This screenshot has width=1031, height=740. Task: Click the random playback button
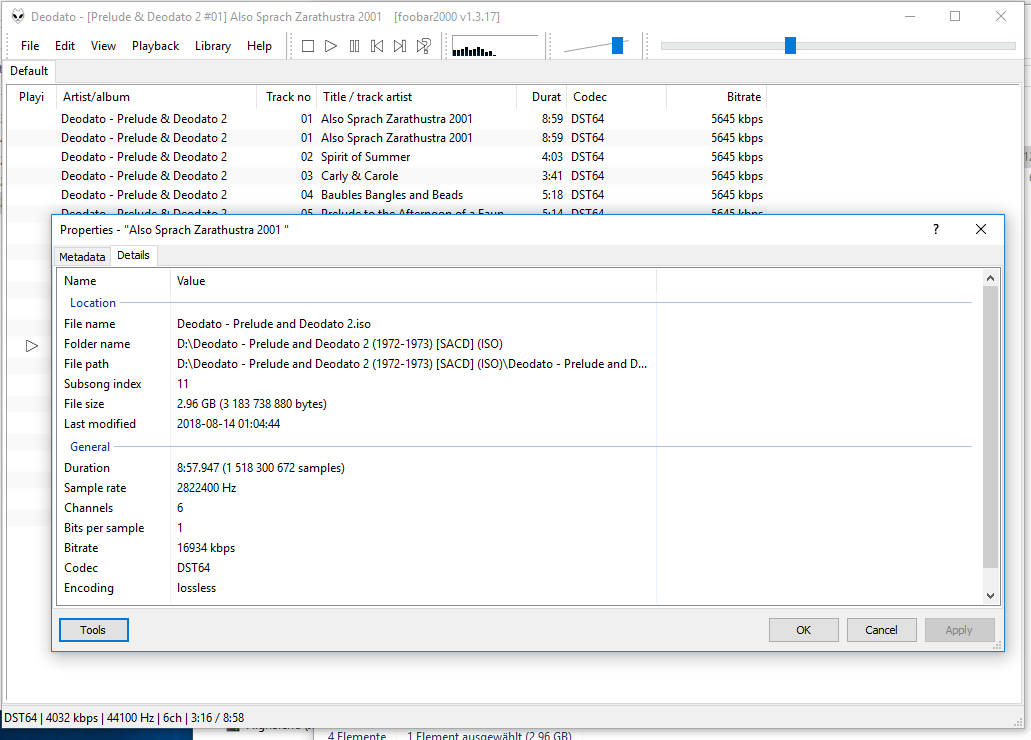click(x=423, y=46)
